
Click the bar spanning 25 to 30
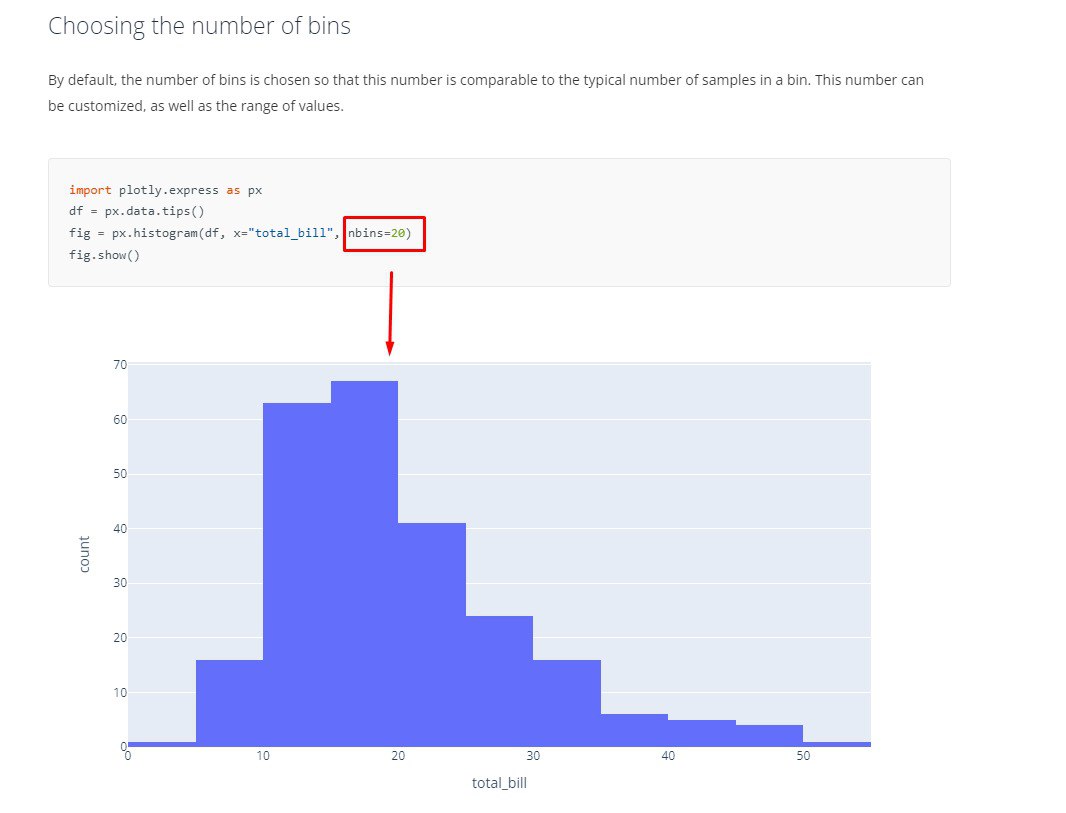500,681
